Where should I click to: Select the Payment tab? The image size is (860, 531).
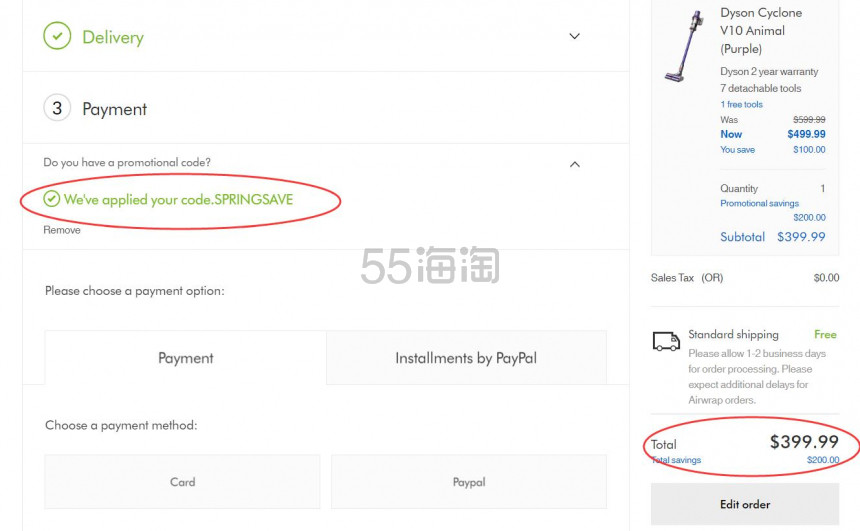[x=185, y=358]
